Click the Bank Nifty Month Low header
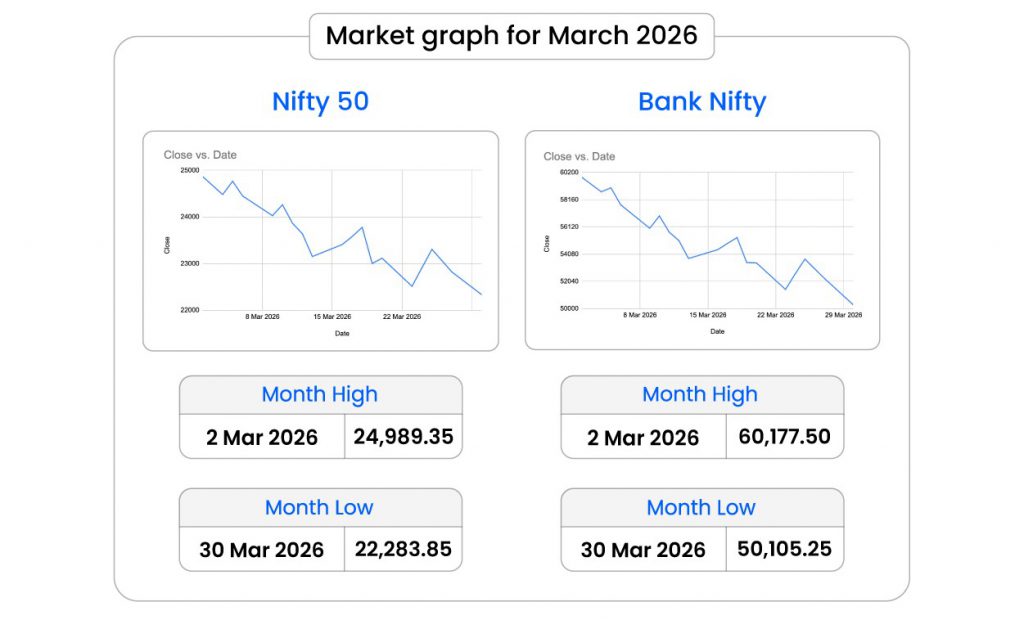1024x620 pixels. (x=700, y=508)
